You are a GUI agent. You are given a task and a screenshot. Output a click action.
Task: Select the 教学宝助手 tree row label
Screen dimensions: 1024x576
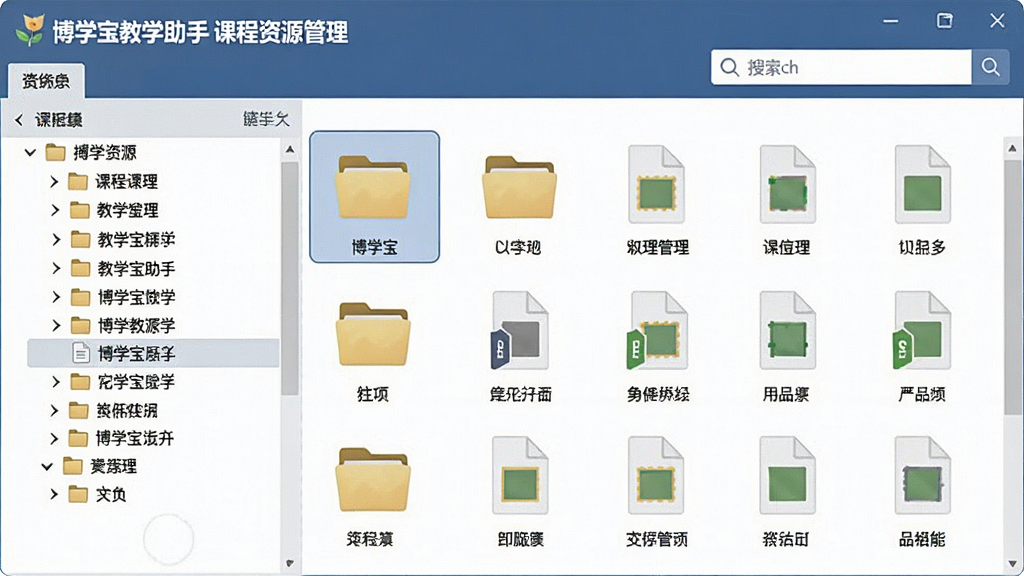pyautogui.click(x=136, y=268)
